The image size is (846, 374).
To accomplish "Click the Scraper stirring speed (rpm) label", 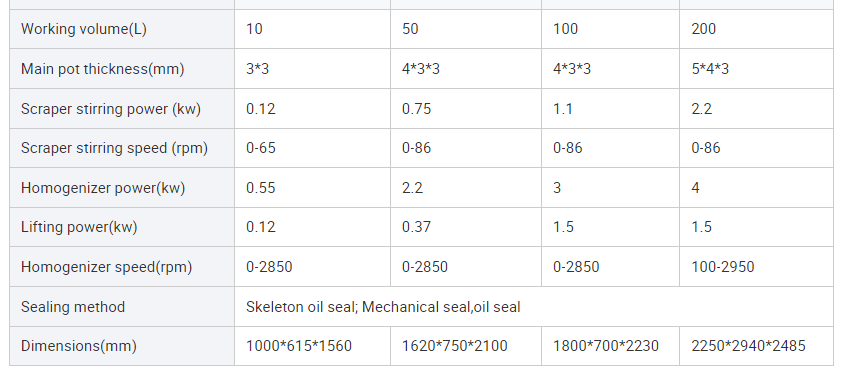I will [x=114, y=148].
